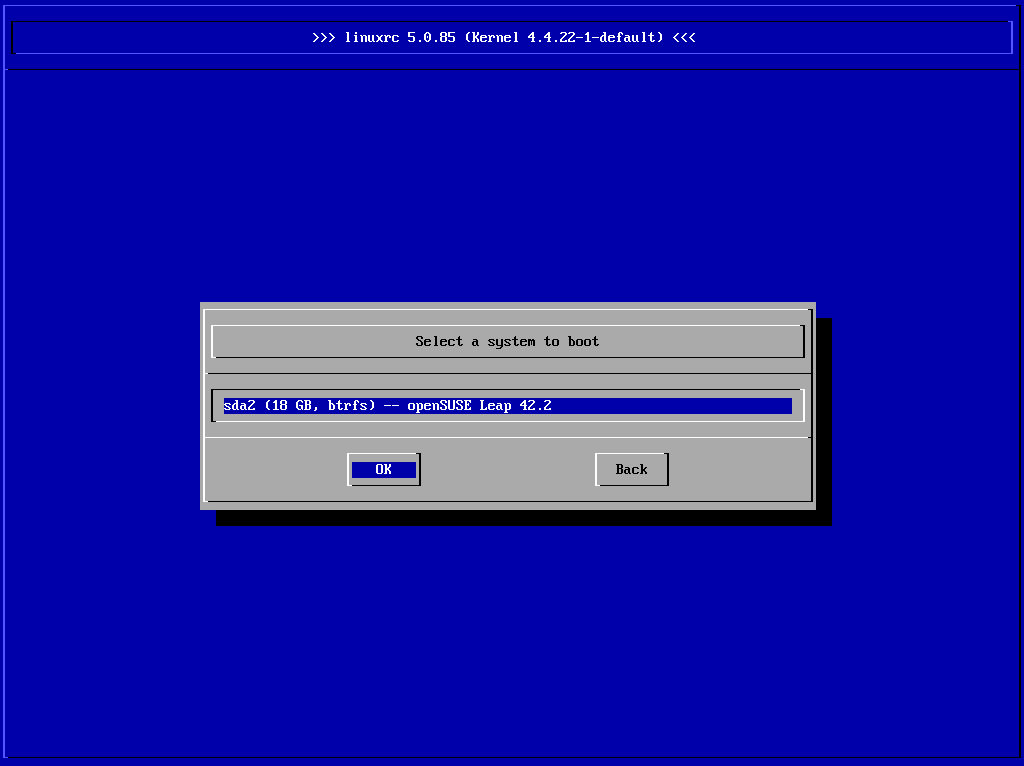The width and height of the screenshot is (1024, 766).
Task: Click the "Select a system to boot" heading
Action: [x=507, y=341]
